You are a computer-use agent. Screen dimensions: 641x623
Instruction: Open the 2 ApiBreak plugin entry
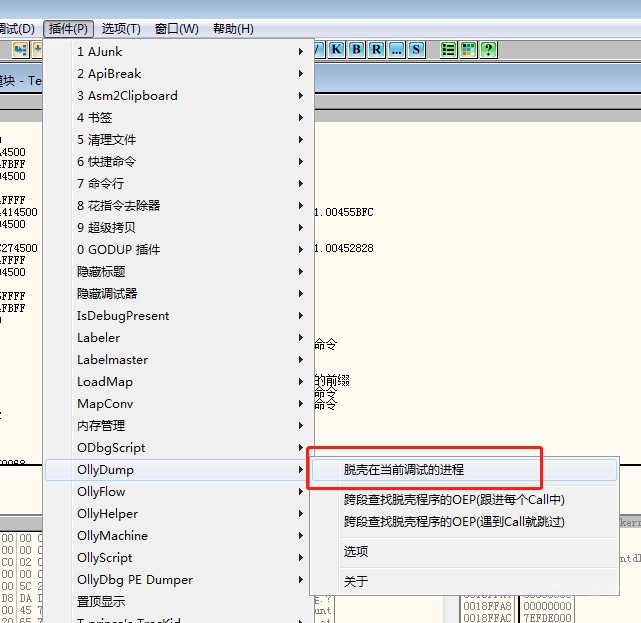(x=179, y=74)
